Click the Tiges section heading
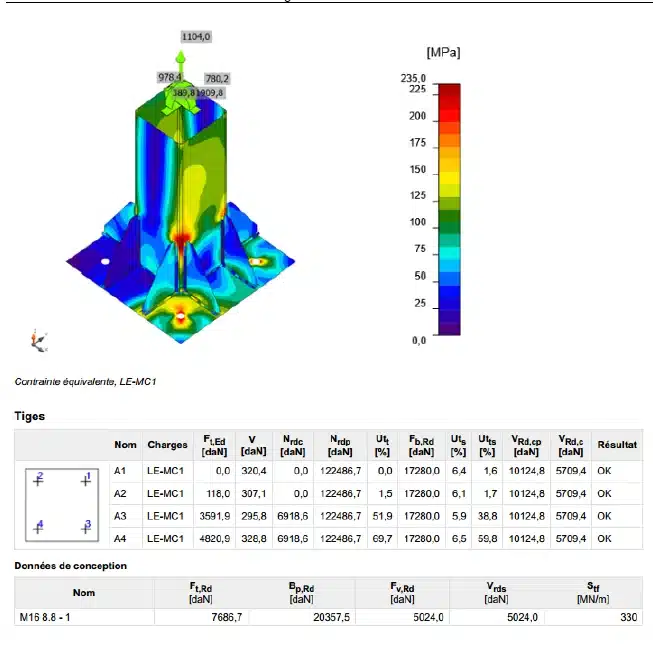 coord(30,416)
